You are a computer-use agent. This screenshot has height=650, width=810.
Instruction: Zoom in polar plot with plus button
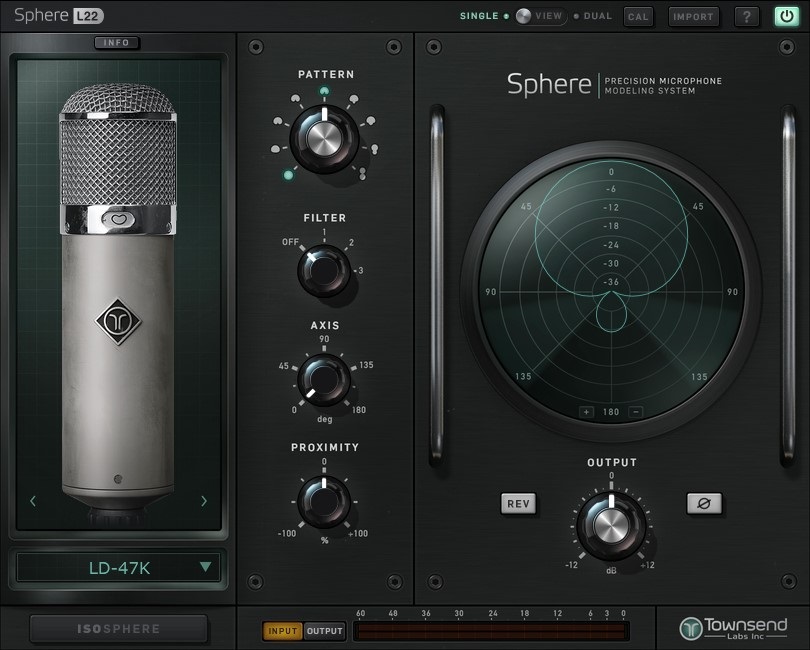coord(586,412)
